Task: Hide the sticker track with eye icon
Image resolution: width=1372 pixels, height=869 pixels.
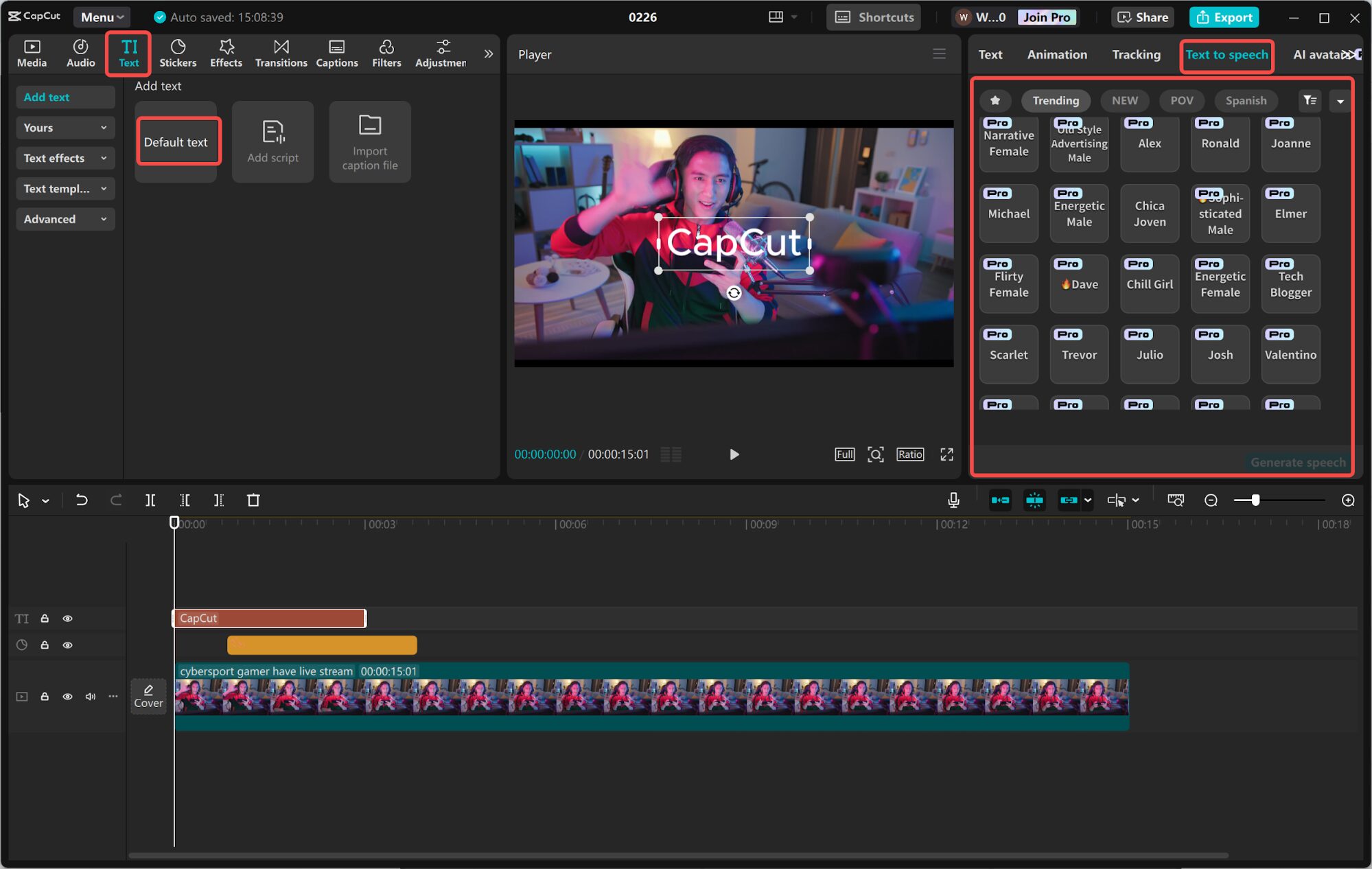Action: (67, 645)
